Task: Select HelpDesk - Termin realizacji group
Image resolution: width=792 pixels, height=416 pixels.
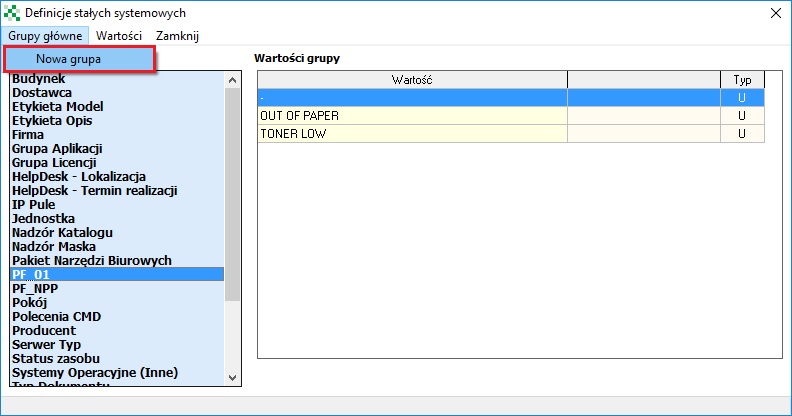Action: click(117, 191)
